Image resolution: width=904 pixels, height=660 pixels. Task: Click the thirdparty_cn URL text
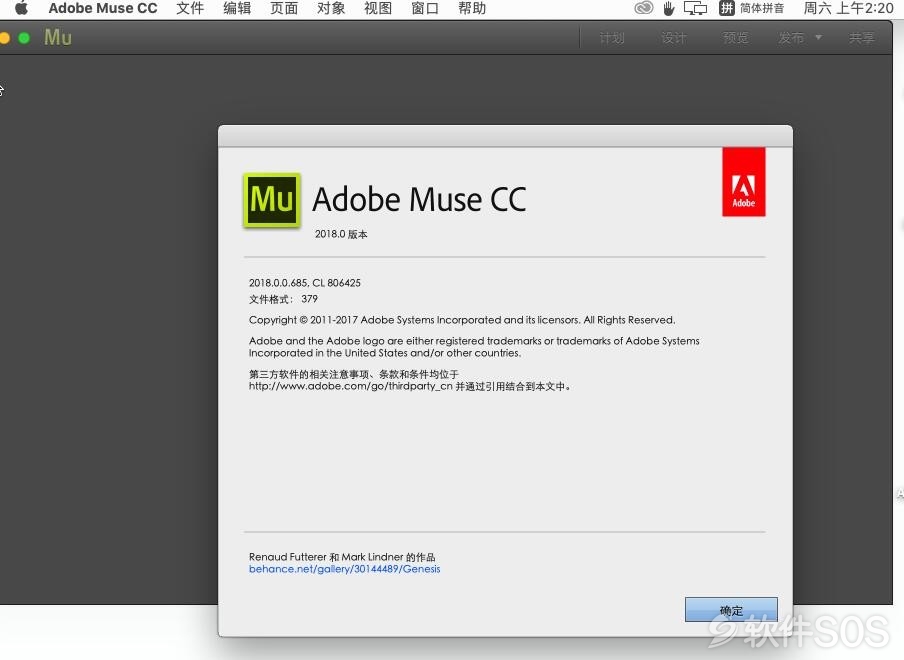click(x=351, y=386)
